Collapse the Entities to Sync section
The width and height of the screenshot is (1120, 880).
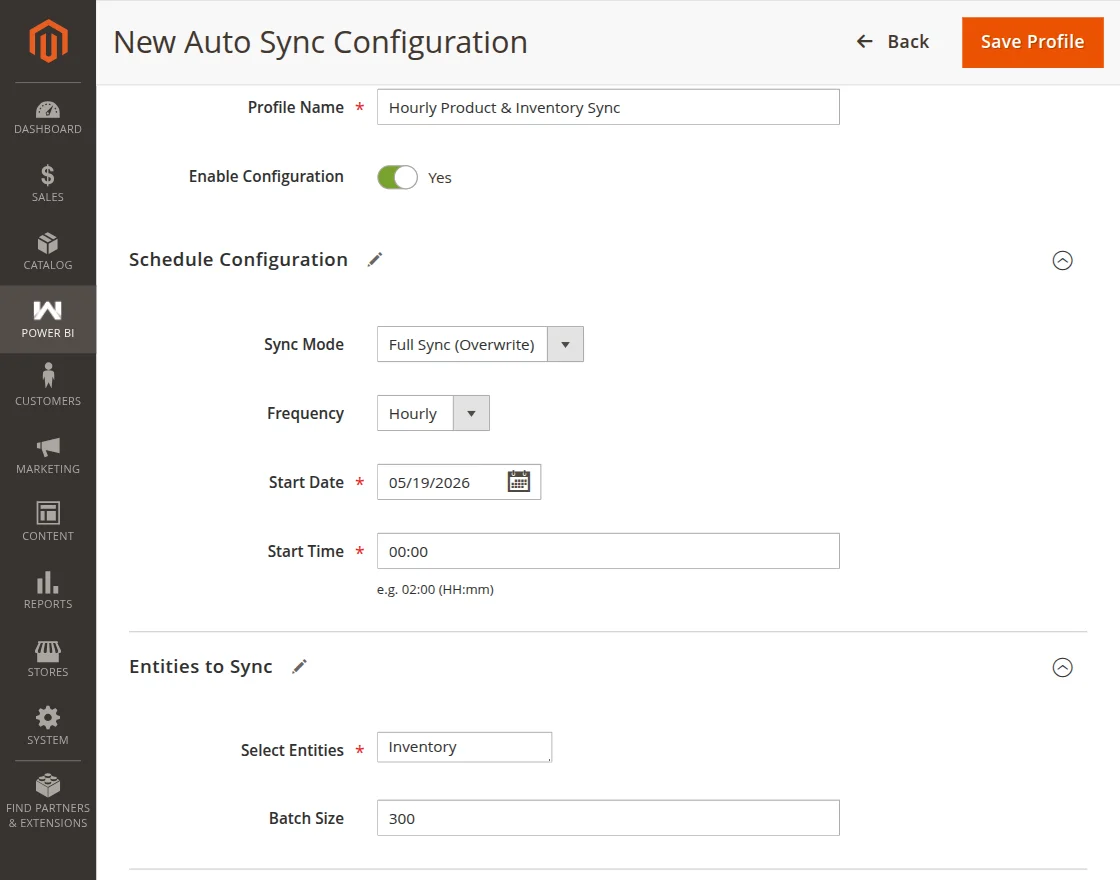[1062, 667]
